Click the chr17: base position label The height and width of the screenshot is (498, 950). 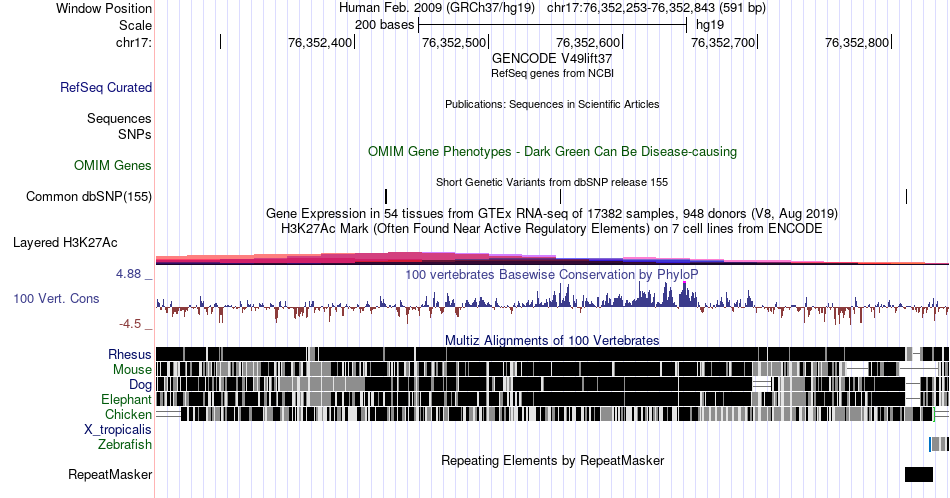click(133, 42)
